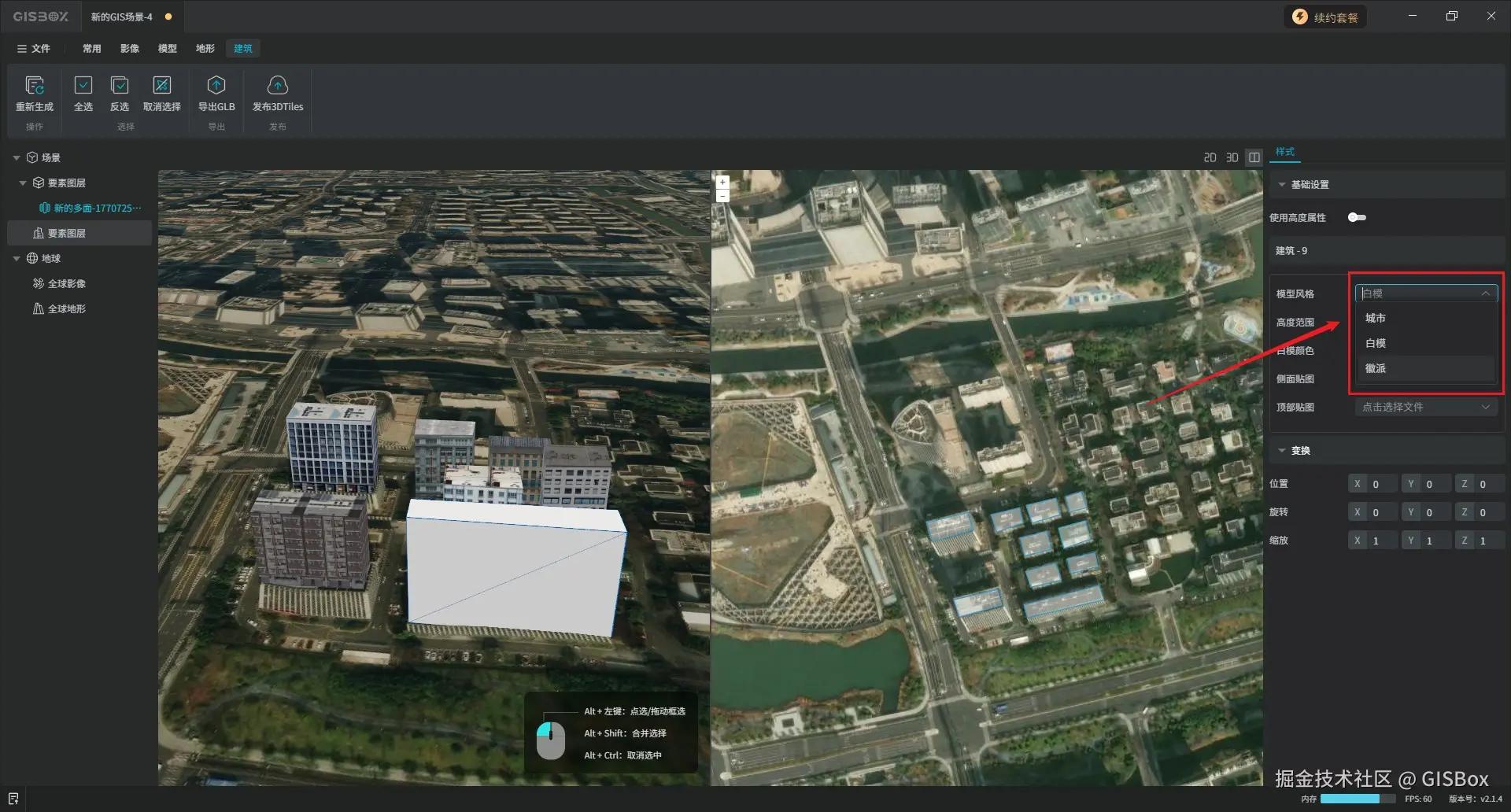The width and height of the screenshot is (1511, 812).
Task: Switch viewport to 3D mode
Action: pos(1232,158)
